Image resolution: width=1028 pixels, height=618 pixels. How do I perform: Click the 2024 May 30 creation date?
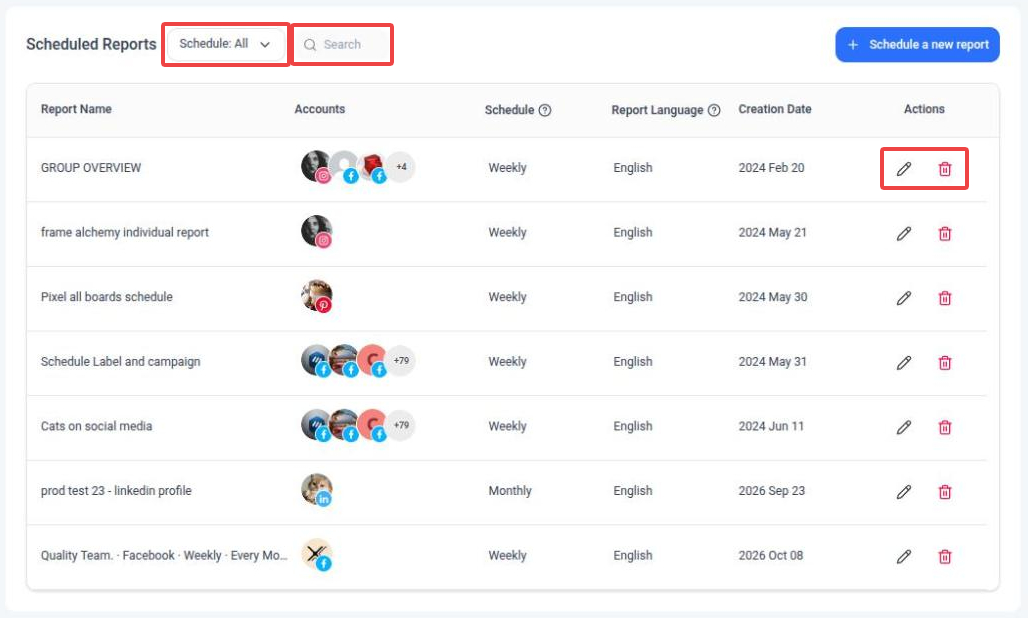coord(773,297)
